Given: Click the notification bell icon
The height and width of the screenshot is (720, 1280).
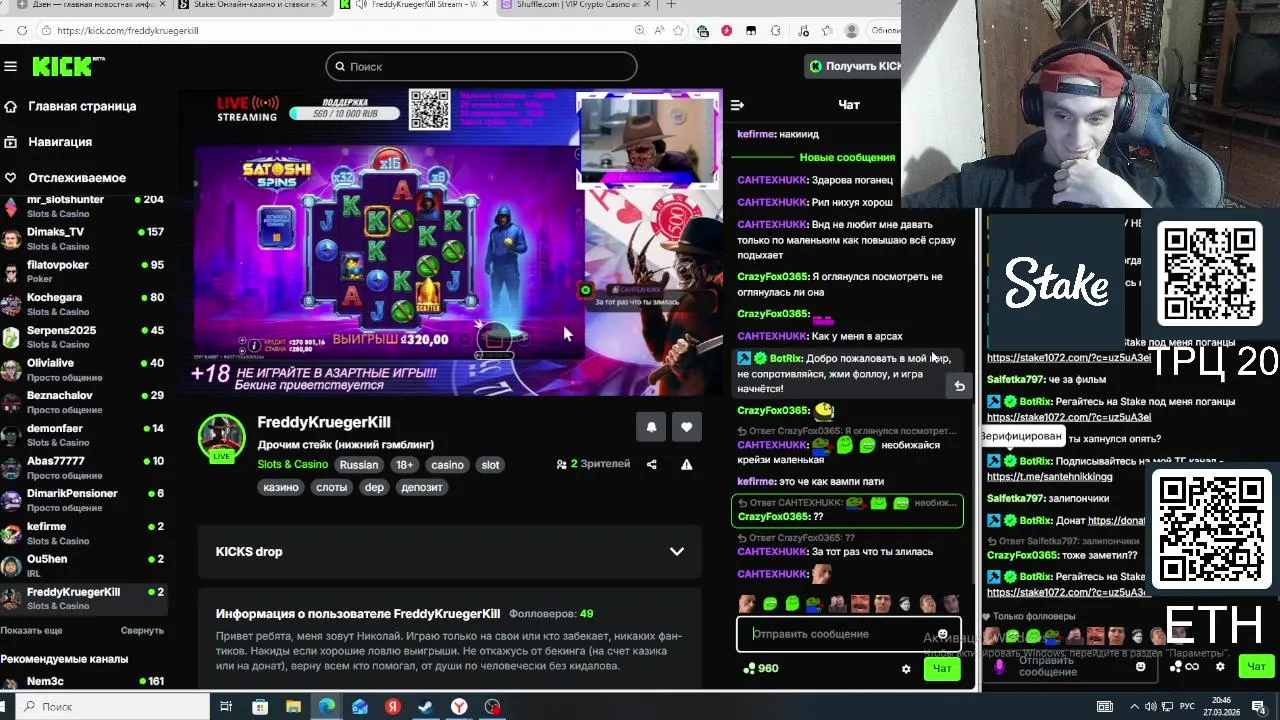Looking at the screenshot, I should coord(651,427).
